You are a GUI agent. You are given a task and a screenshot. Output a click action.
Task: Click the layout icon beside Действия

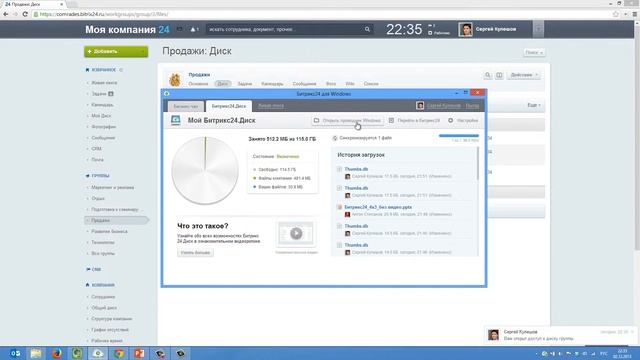pos(499,75)
